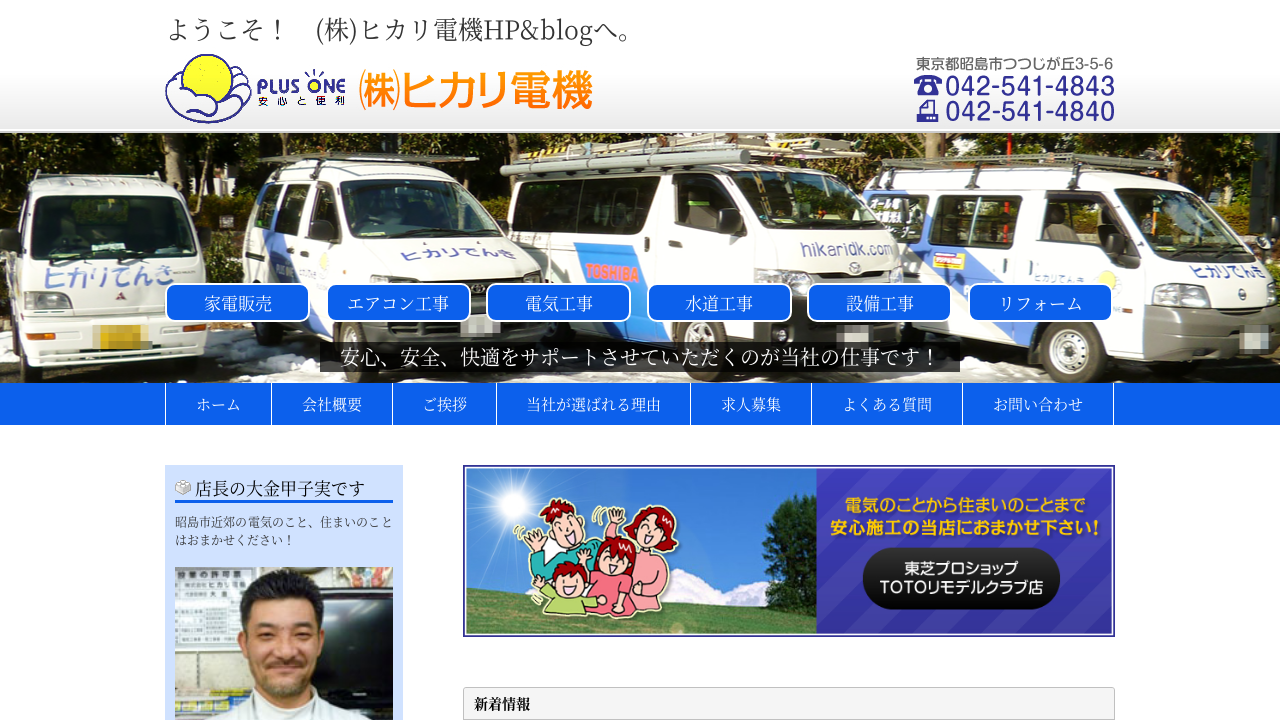
Task: Click the store manager's portrait photo
Action: coord(284,643)
